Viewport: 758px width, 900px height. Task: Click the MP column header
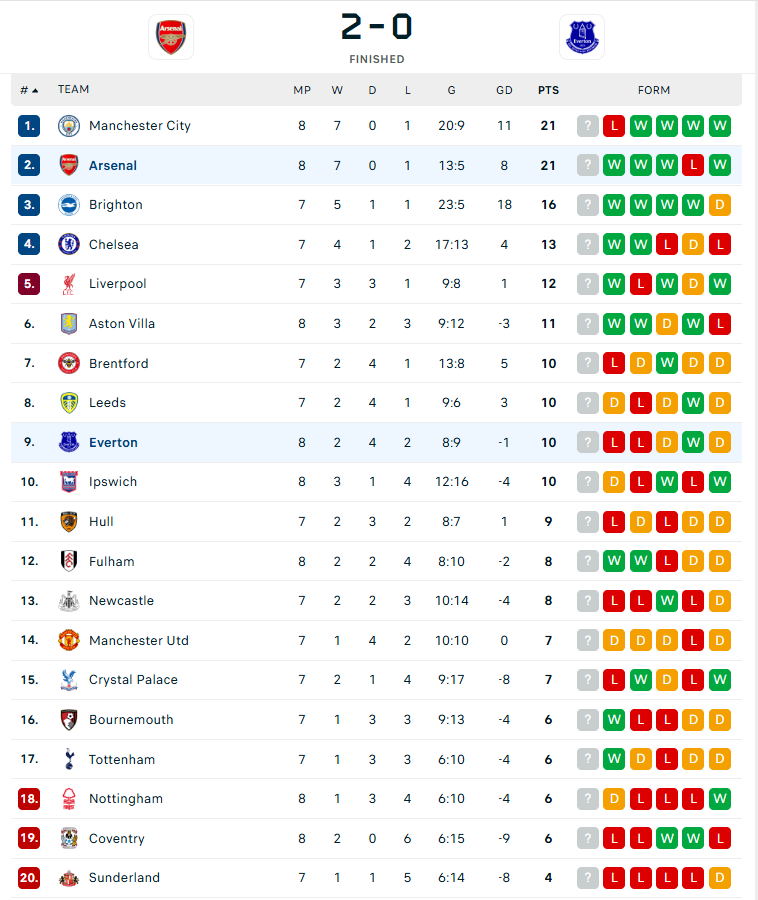pos(302,90)
